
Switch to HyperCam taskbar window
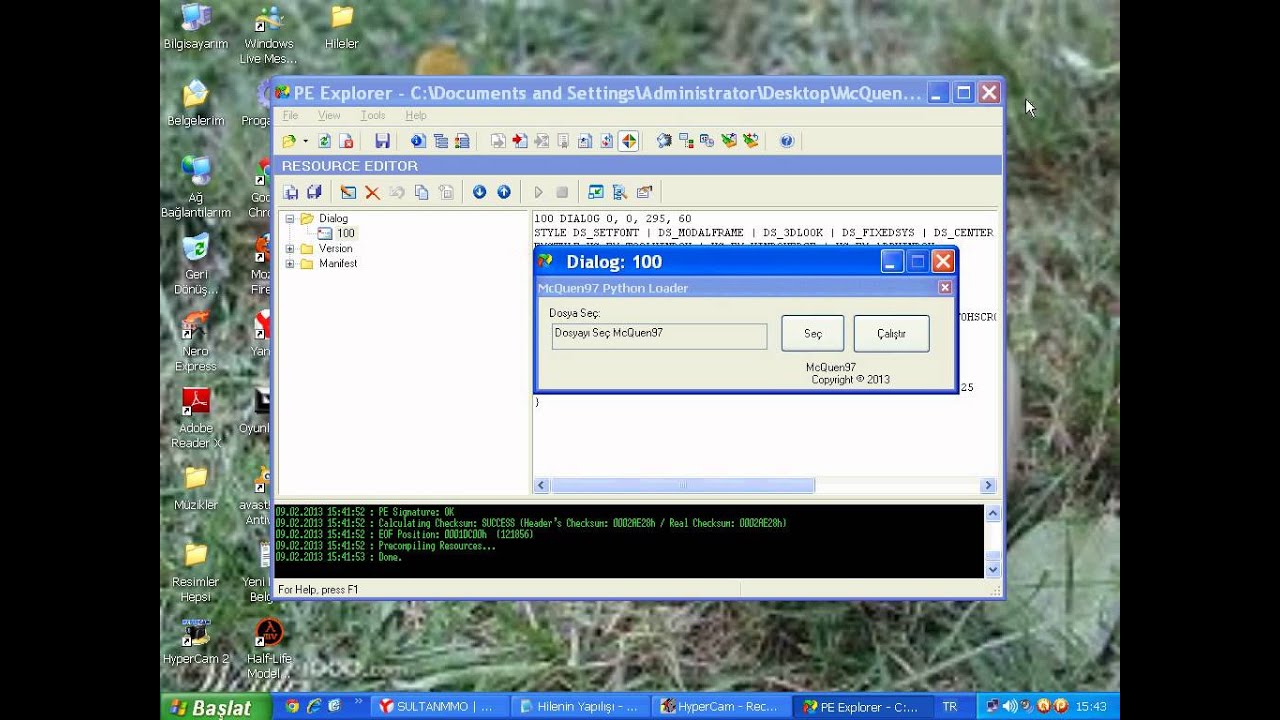click(x=722, y=706)
